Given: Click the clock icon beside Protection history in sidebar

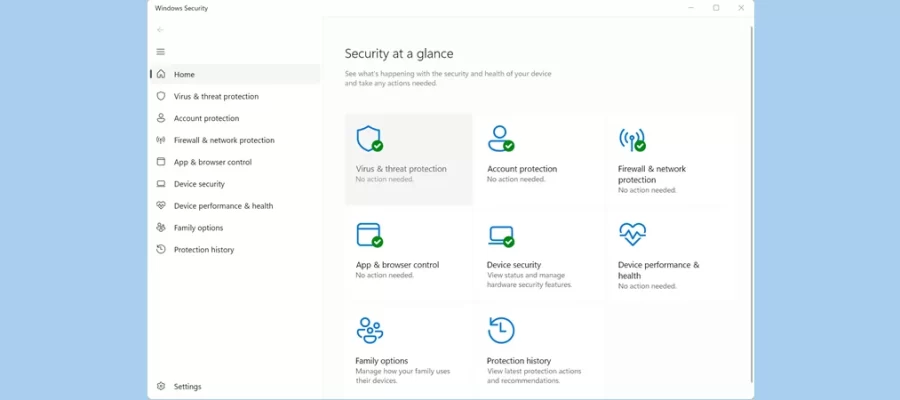Looking at the screenshot, I should tap(161, 249).
